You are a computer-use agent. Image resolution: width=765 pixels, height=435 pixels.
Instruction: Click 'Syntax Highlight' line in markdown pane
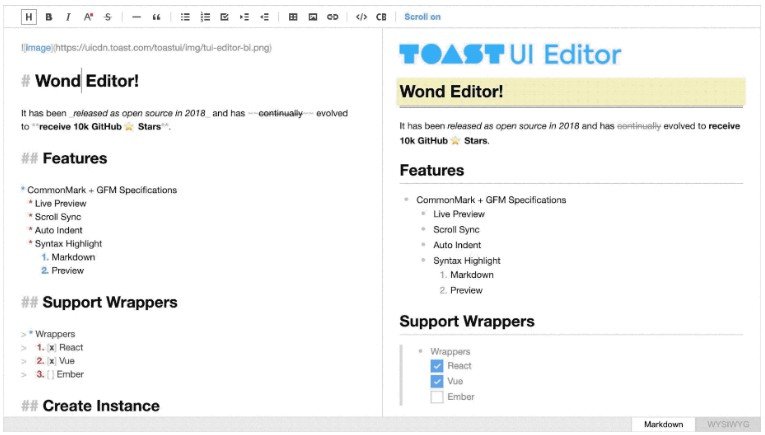pyautogui.click(x=68, y=244)
